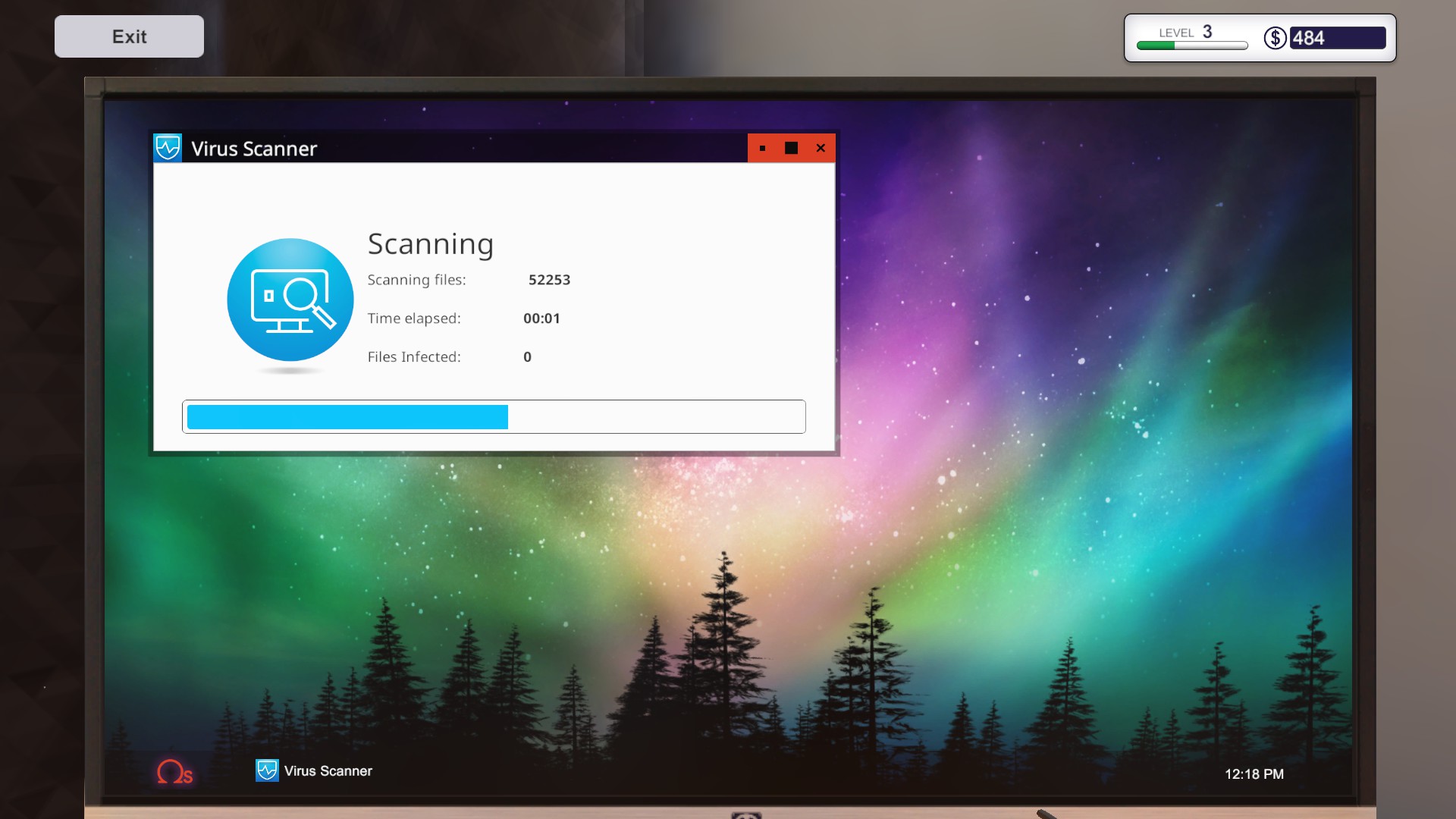The width and height of the screenshot is (1456, 819).
Task: Click the scanned files count 52253
Action: [x=549, y=280]
